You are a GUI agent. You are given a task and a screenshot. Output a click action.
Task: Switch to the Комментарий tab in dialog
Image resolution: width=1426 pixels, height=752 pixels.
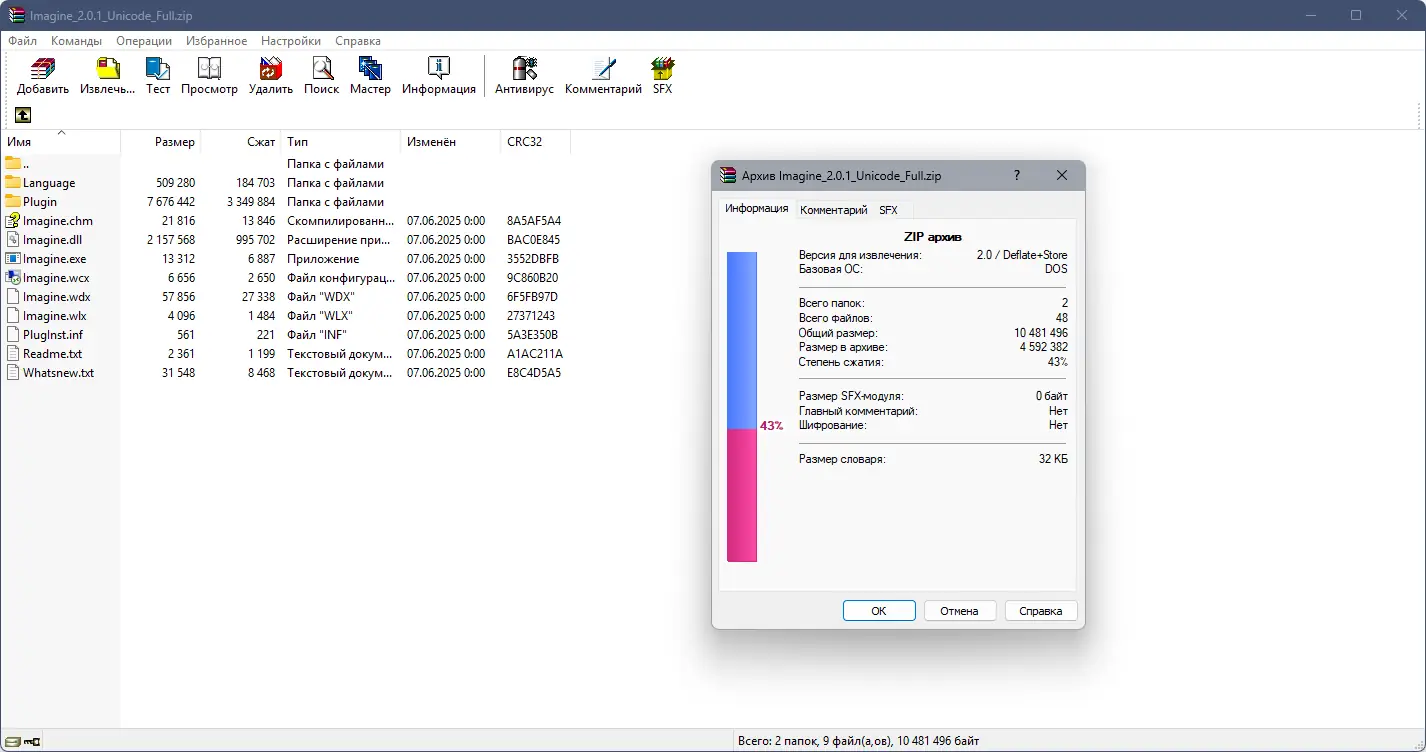pyautogui.click(x=834, y=210)
